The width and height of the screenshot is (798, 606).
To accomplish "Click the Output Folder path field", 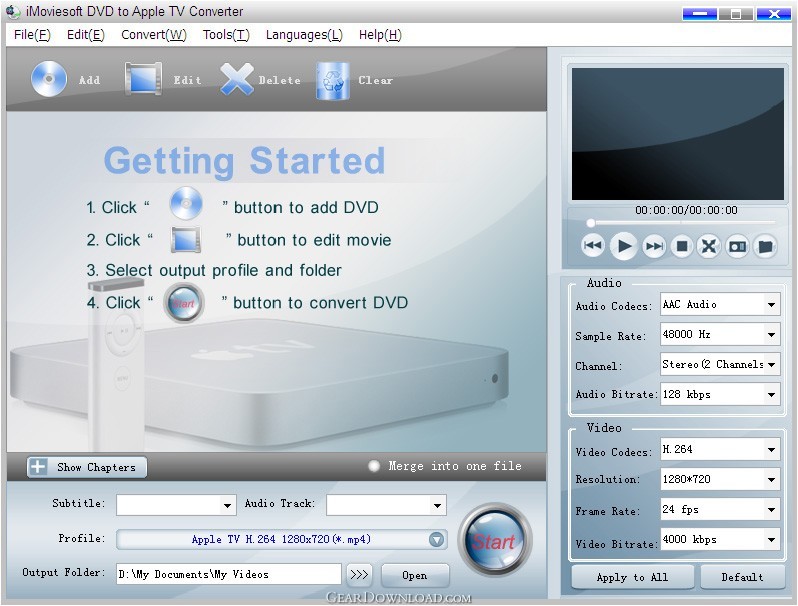I will coord(229,574).
